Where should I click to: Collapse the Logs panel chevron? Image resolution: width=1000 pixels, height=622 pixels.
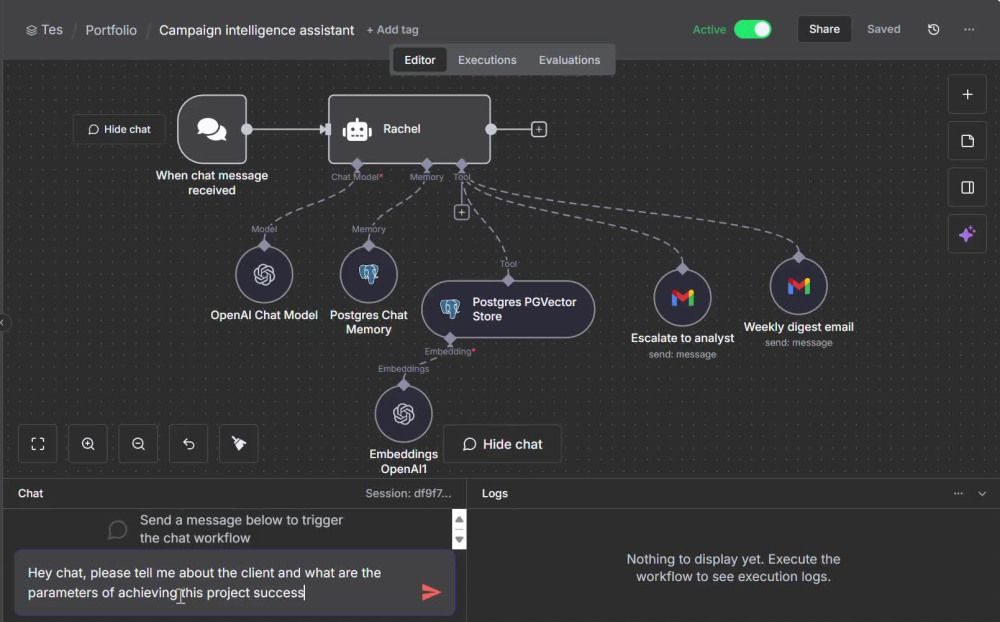[982, 494]
